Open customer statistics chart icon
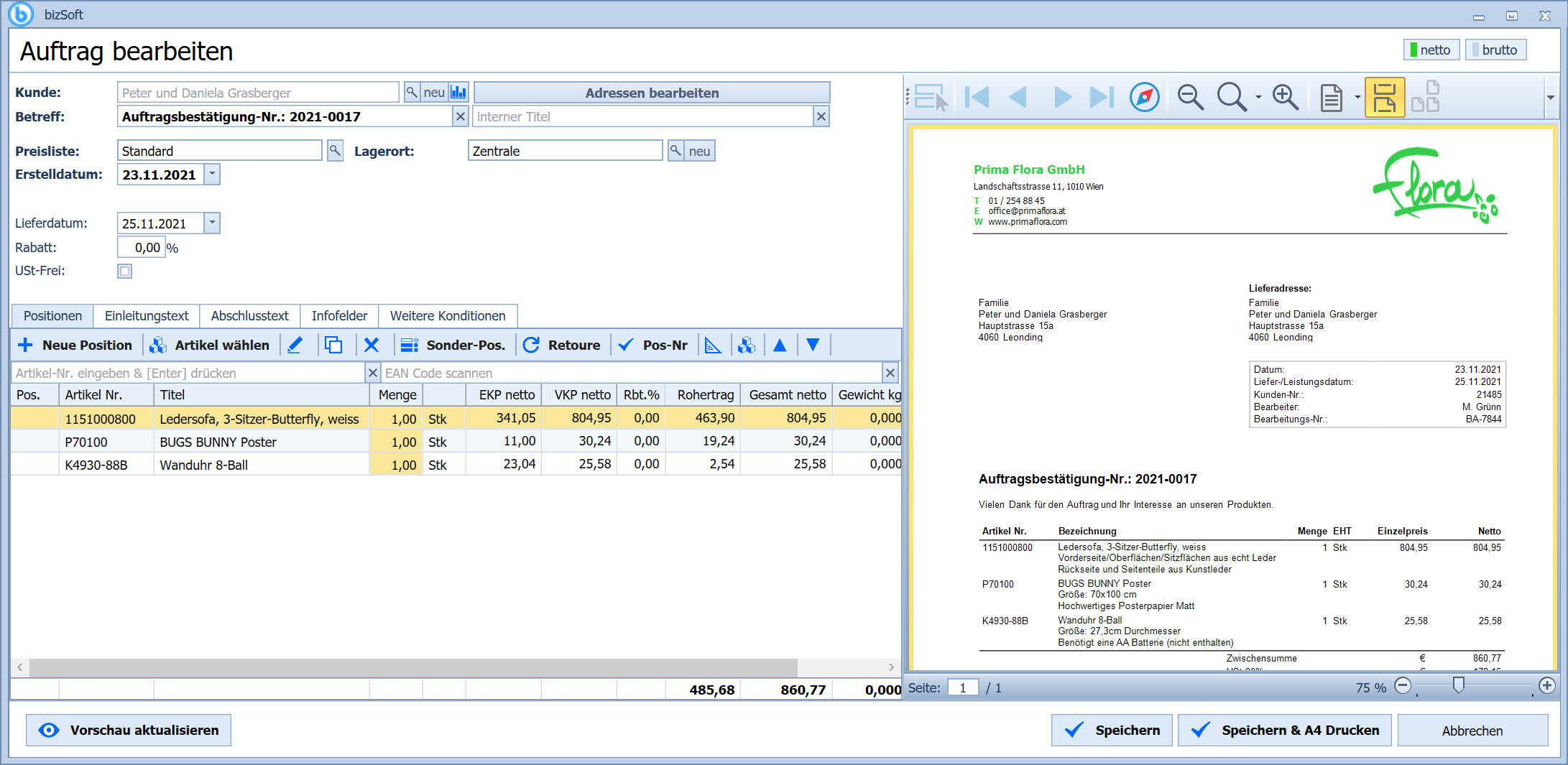 click(x=458, y=92)
